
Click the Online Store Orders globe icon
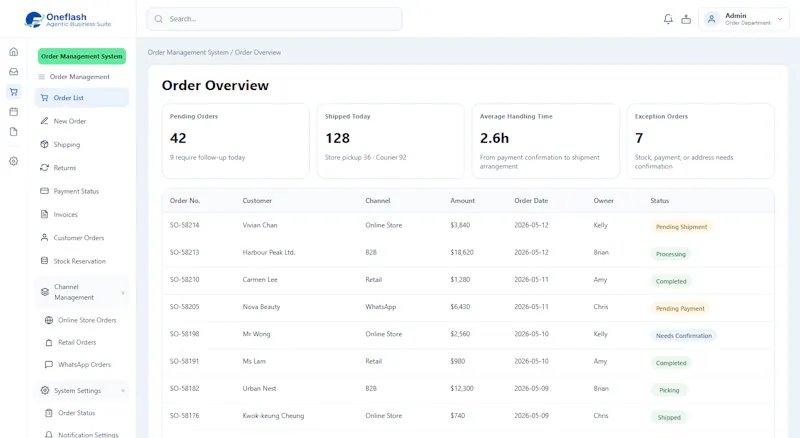point(49,320)
